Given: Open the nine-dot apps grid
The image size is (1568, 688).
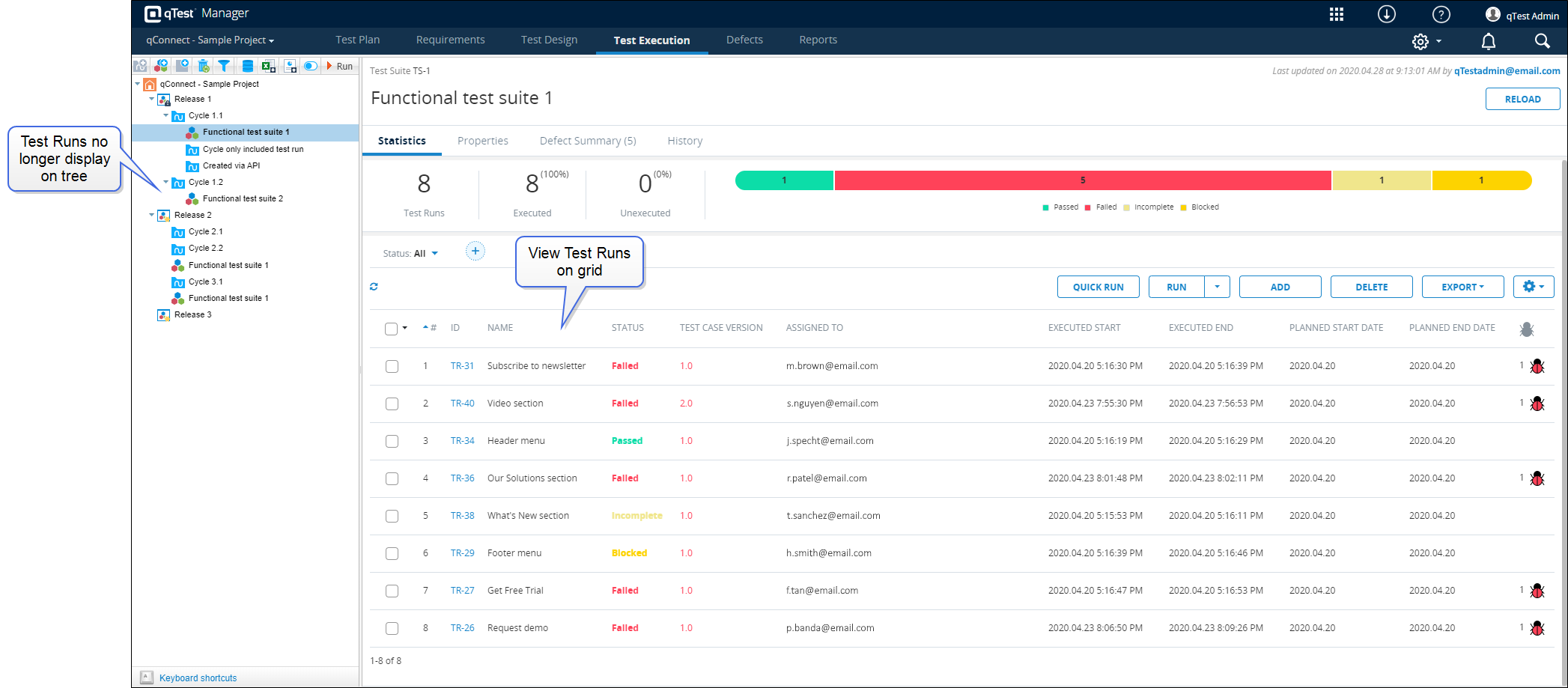Looking at the screenshot, I should [1336, 15].
